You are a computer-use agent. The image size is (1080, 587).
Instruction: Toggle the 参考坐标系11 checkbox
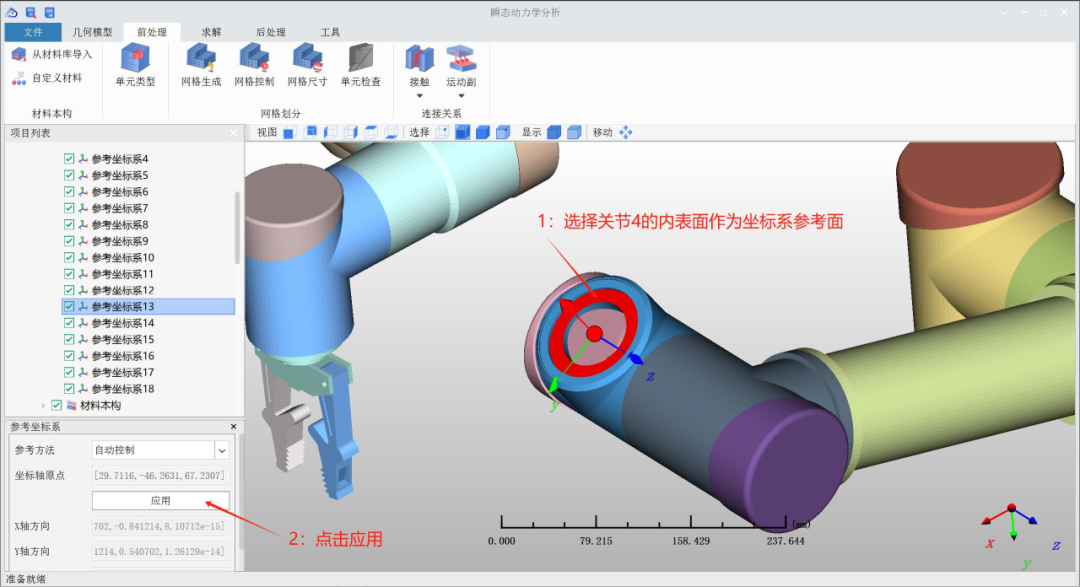tap(69, 274)
